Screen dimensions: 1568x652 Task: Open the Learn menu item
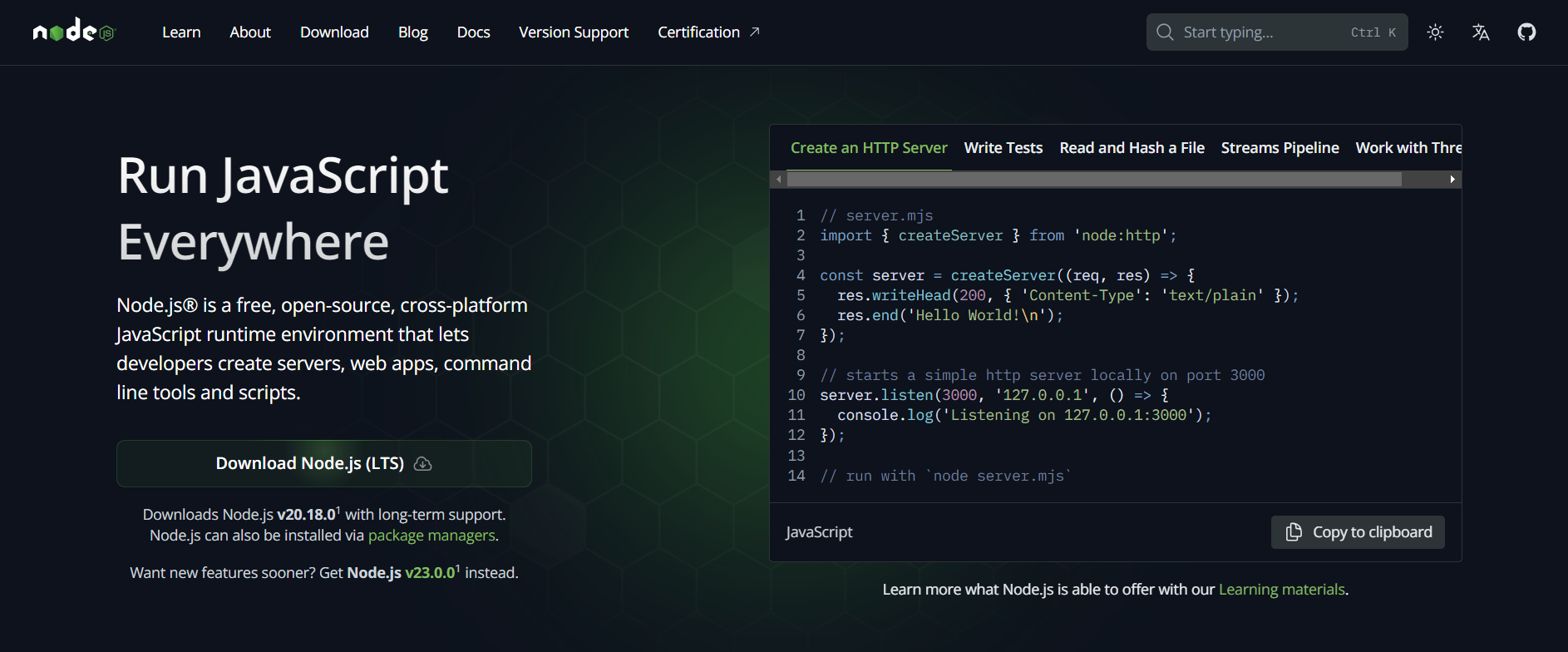(181, 32)
